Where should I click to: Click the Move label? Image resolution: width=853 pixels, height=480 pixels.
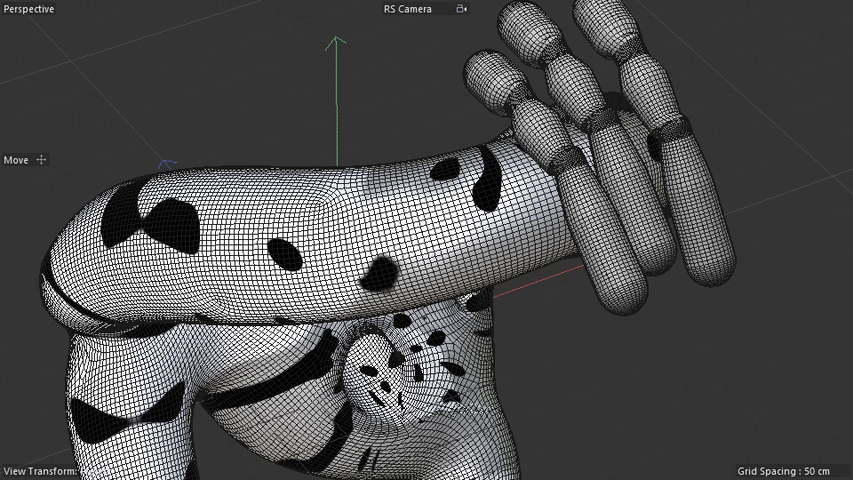click(16, 160)
